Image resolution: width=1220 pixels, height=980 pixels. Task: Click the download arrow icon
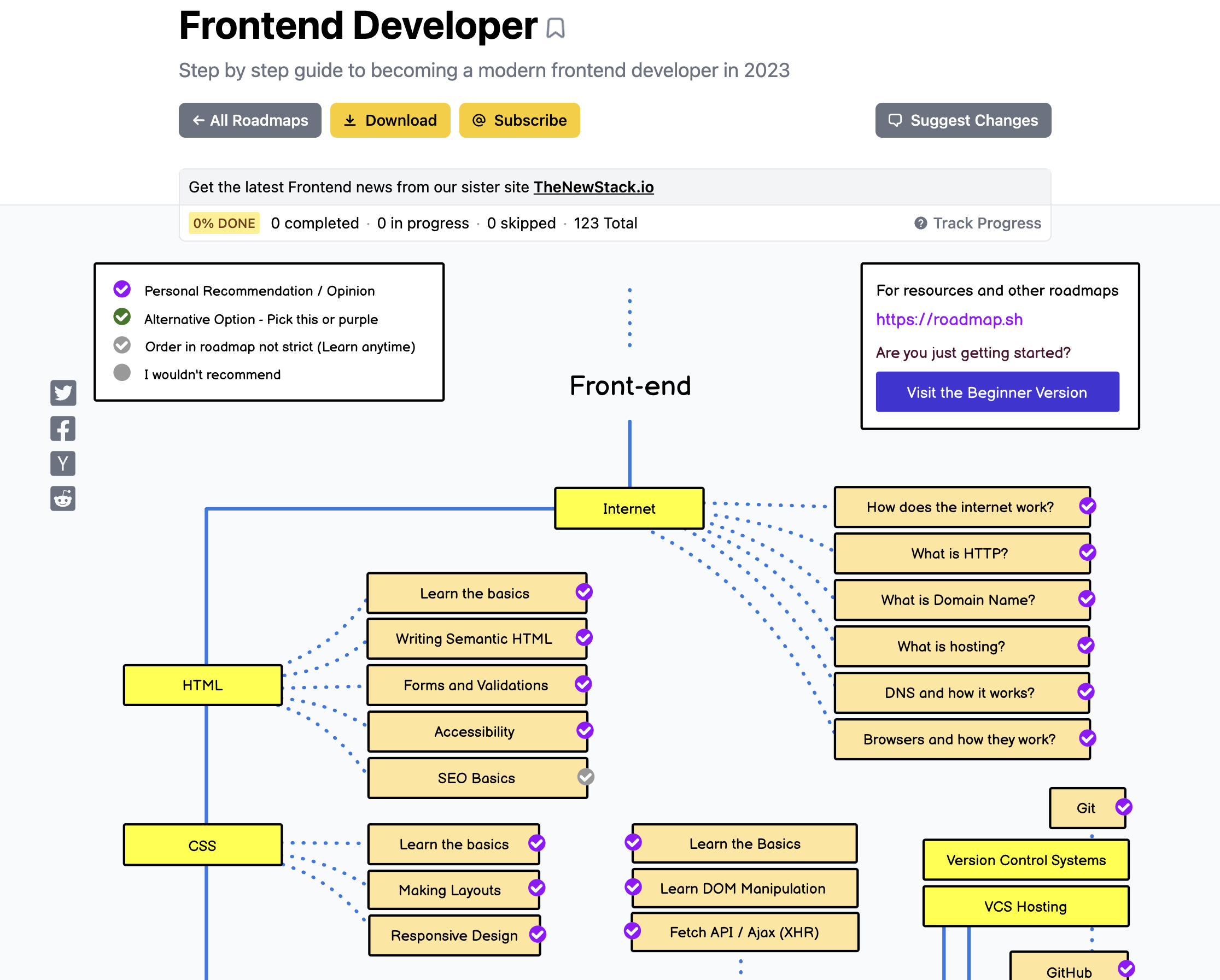click(351, 120)
